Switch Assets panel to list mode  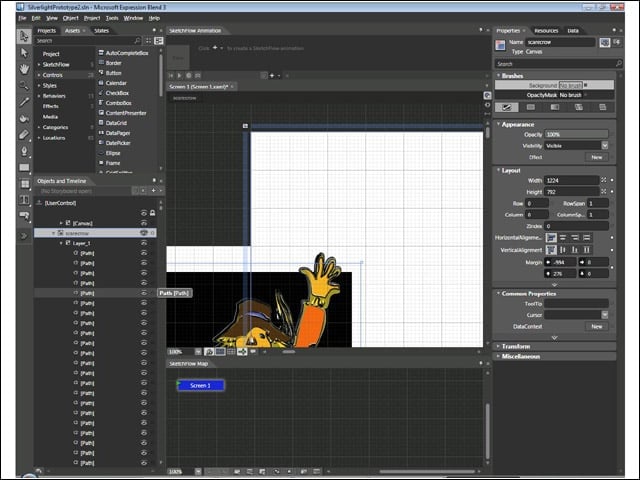[159, 40]
